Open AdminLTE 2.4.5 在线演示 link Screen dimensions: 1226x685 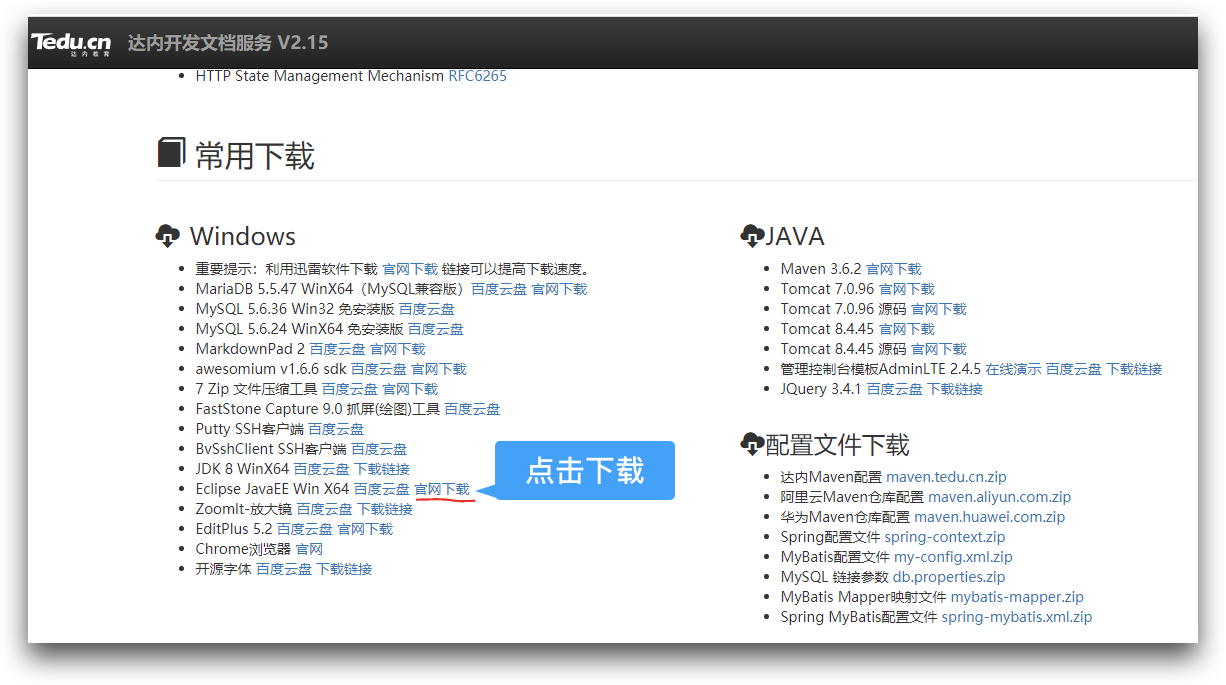(x=1013, y=369)
